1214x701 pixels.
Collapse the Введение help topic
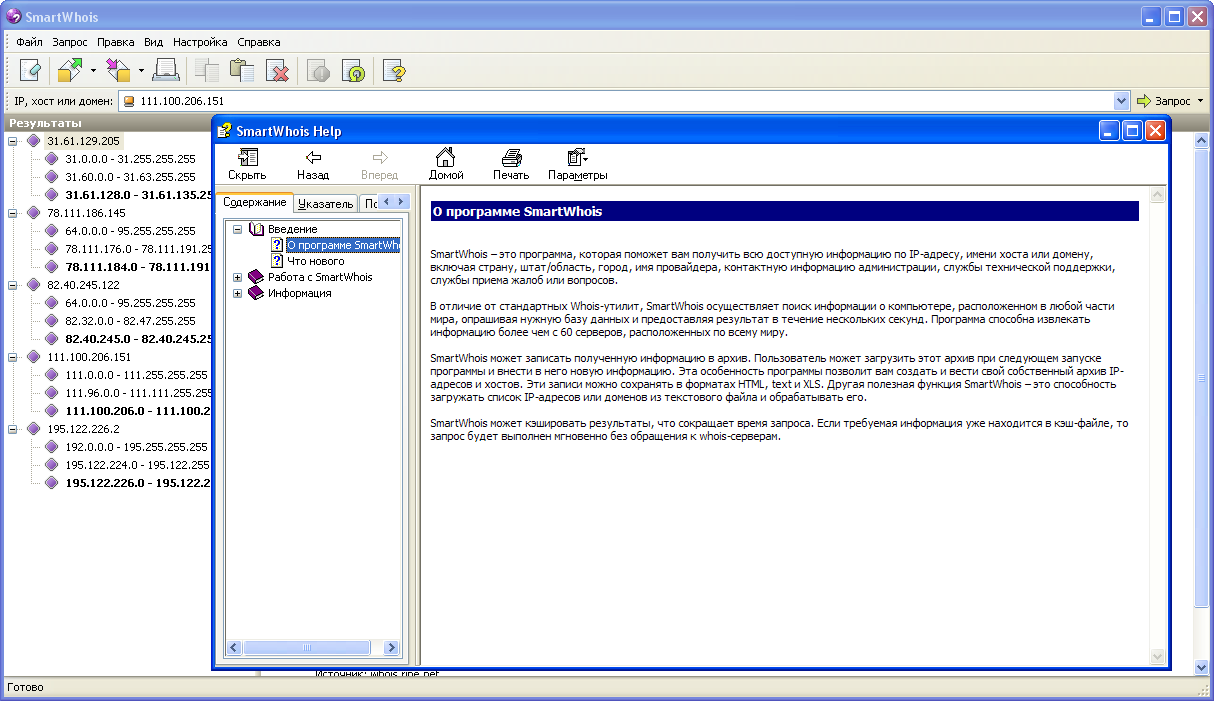point(238,229)
